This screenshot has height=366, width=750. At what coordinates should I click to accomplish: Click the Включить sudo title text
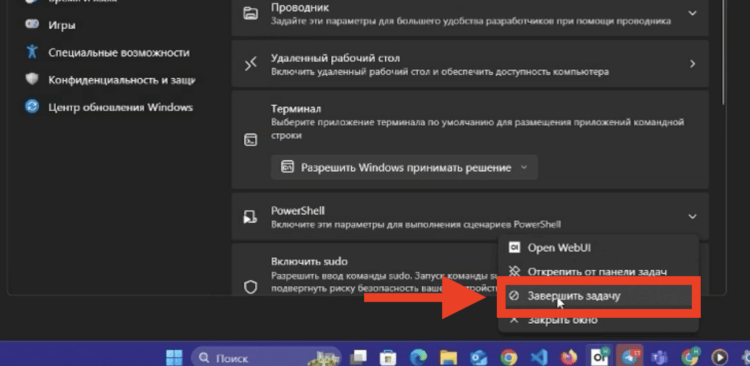[309, 261]
